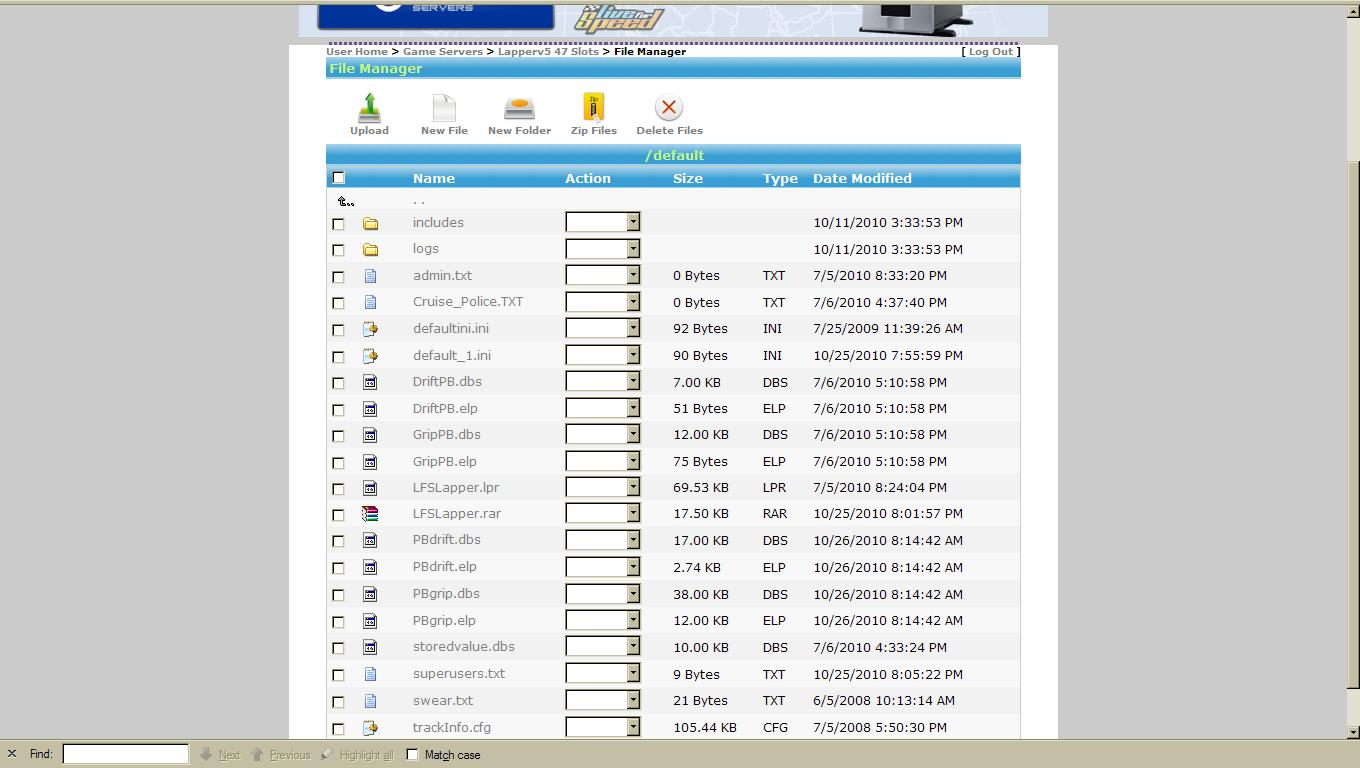Click the Log Out link
Screen dimensions: 1360x768
(x=990, y=51)
